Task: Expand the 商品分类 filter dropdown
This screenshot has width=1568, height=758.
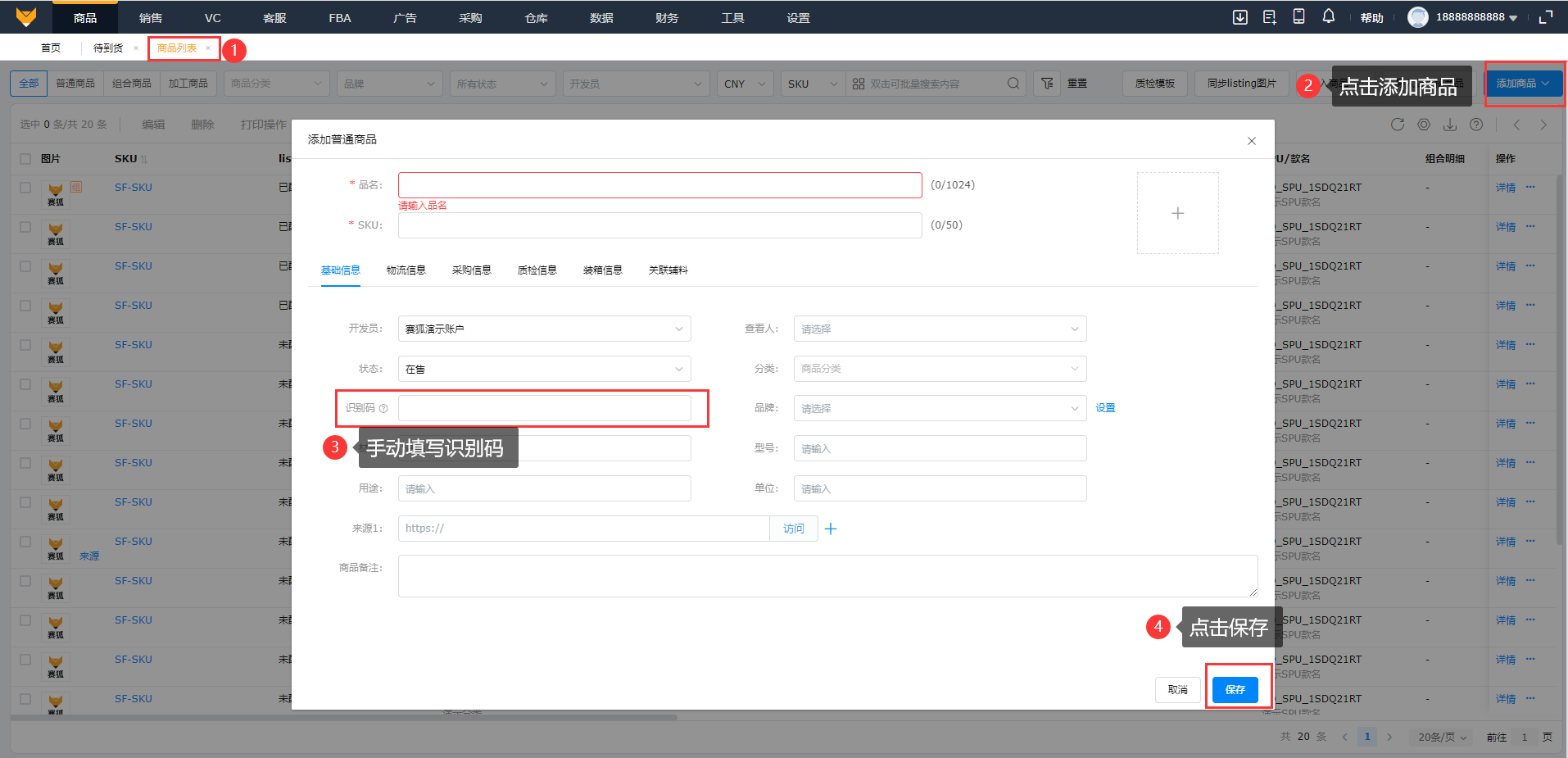Action: 277,84
